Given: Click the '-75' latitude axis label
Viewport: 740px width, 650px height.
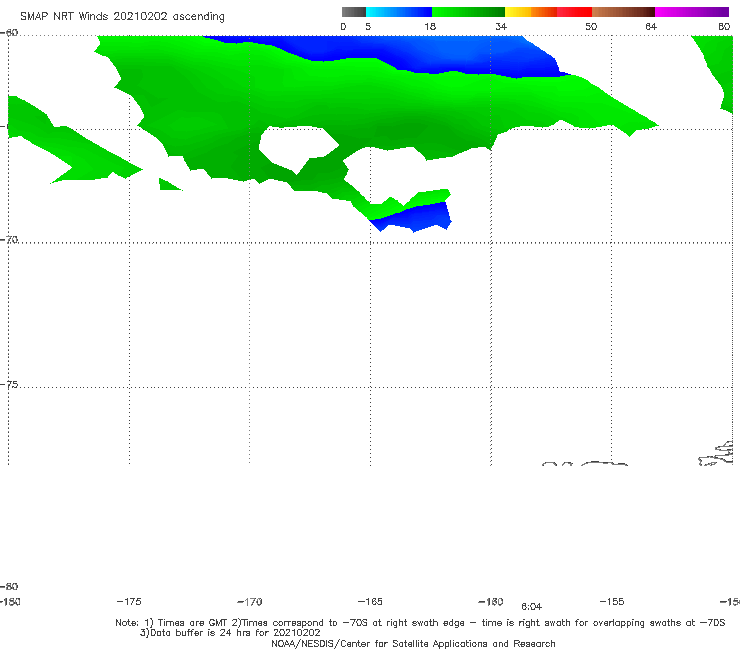Looking at the screenshot, I should click(9, 384).
